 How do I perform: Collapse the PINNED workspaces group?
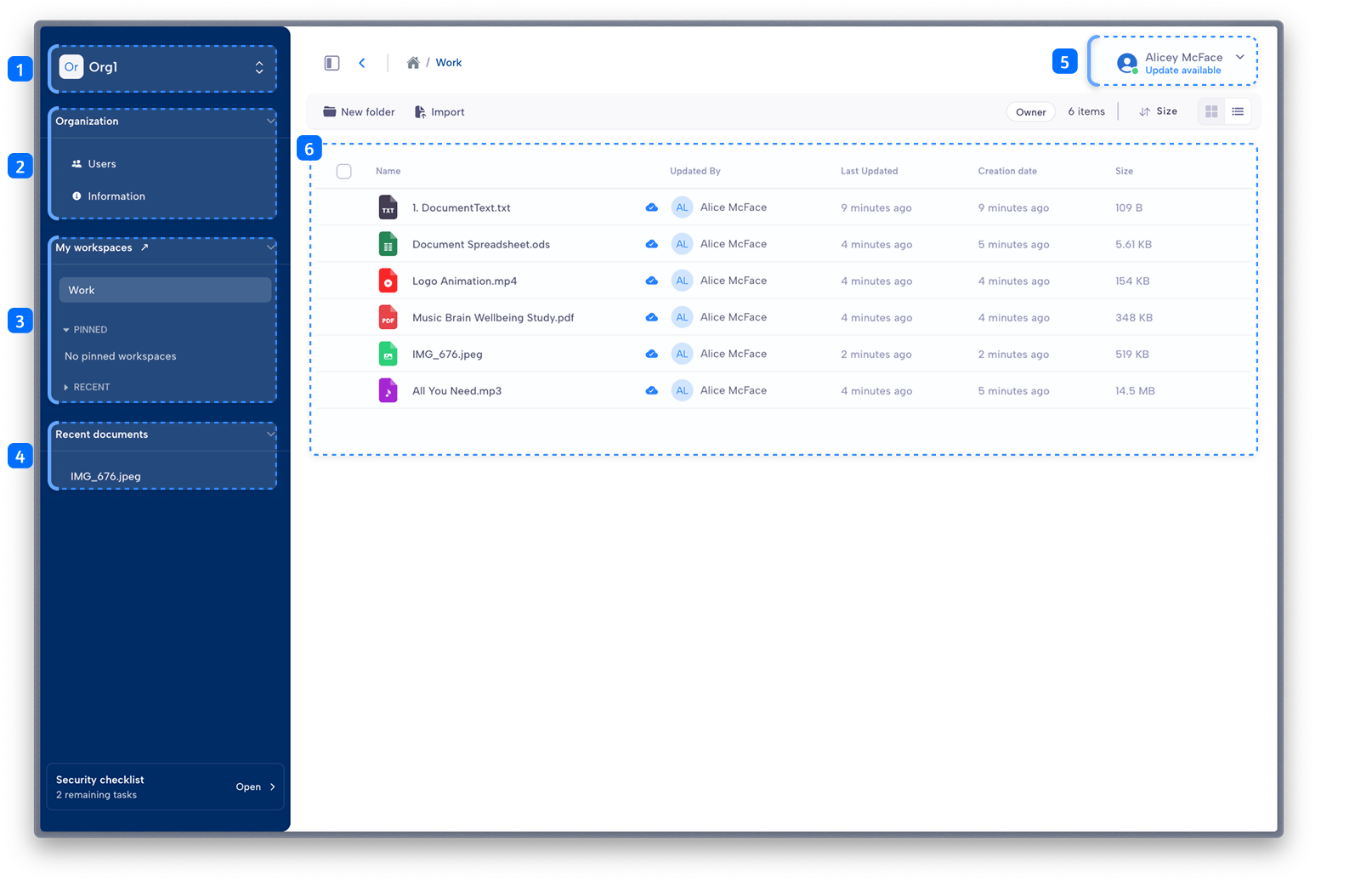pyautogui.click(x=66, y=330)
